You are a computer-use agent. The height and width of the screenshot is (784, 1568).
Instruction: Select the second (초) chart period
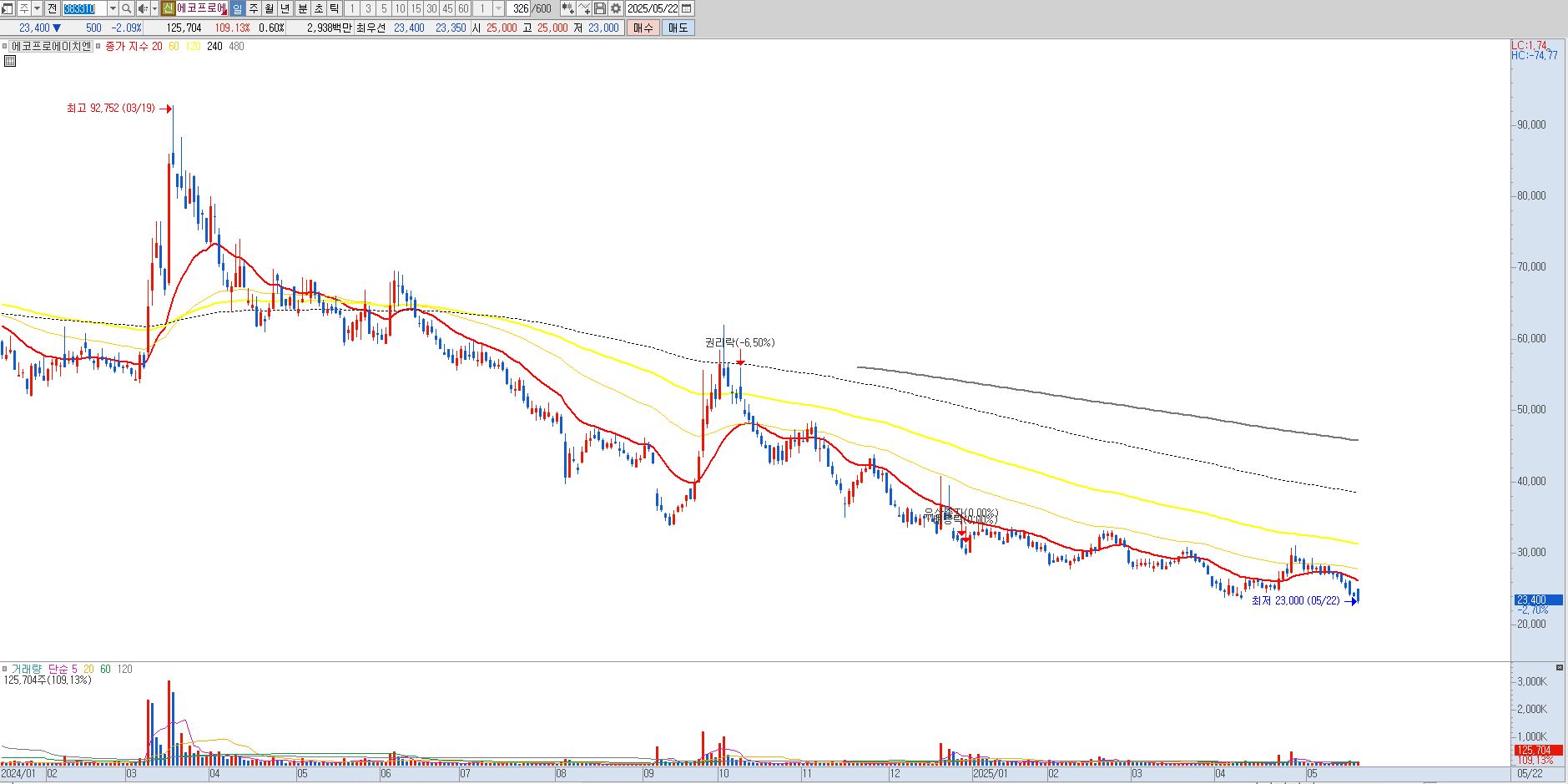[319, 8]
